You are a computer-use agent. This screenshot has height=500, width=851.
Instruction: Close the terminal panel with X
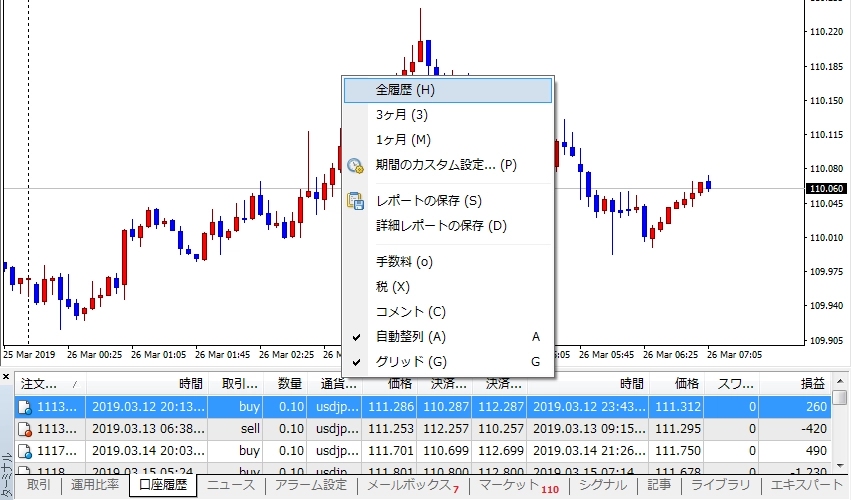click(x=6, y=376)
